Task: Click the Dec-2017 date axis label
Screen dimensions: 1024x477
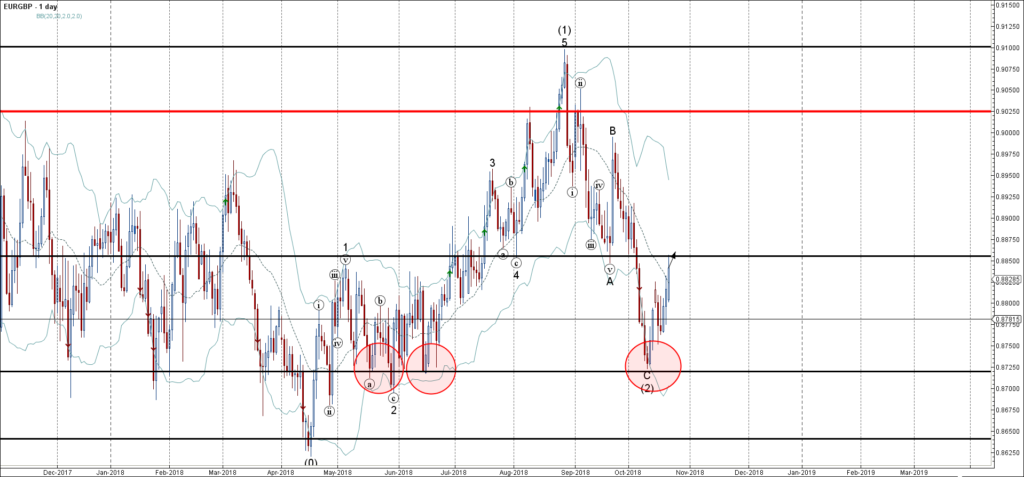Action: [57, 470]
